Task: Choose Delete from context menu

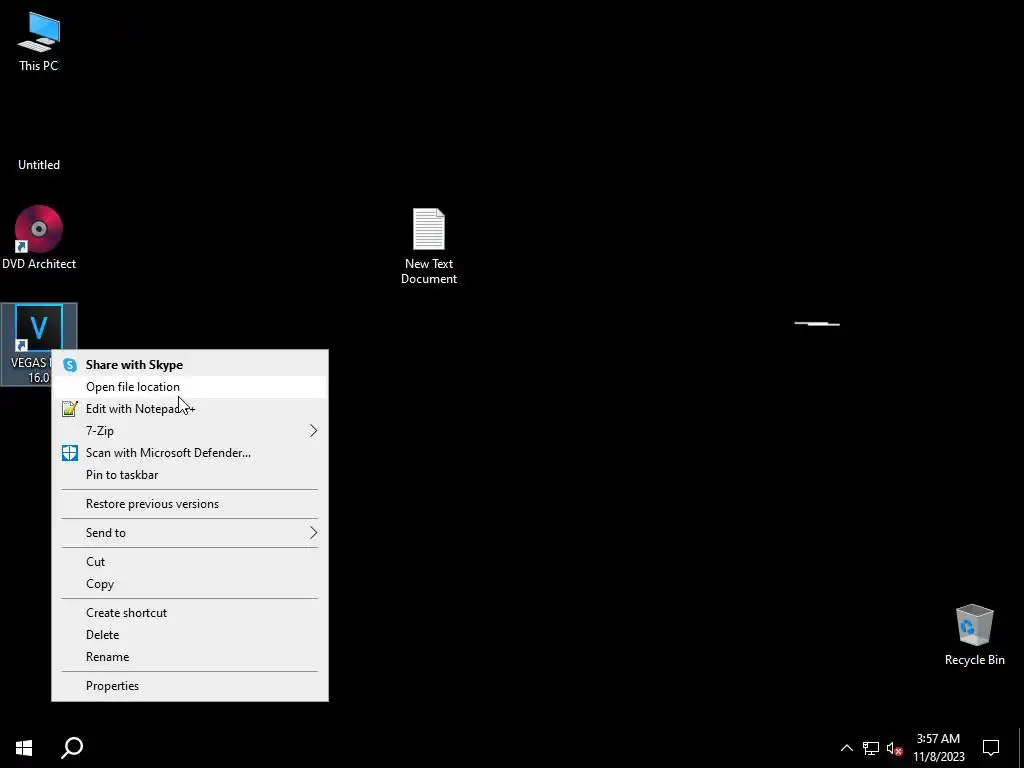Action: tap(190, 635)
